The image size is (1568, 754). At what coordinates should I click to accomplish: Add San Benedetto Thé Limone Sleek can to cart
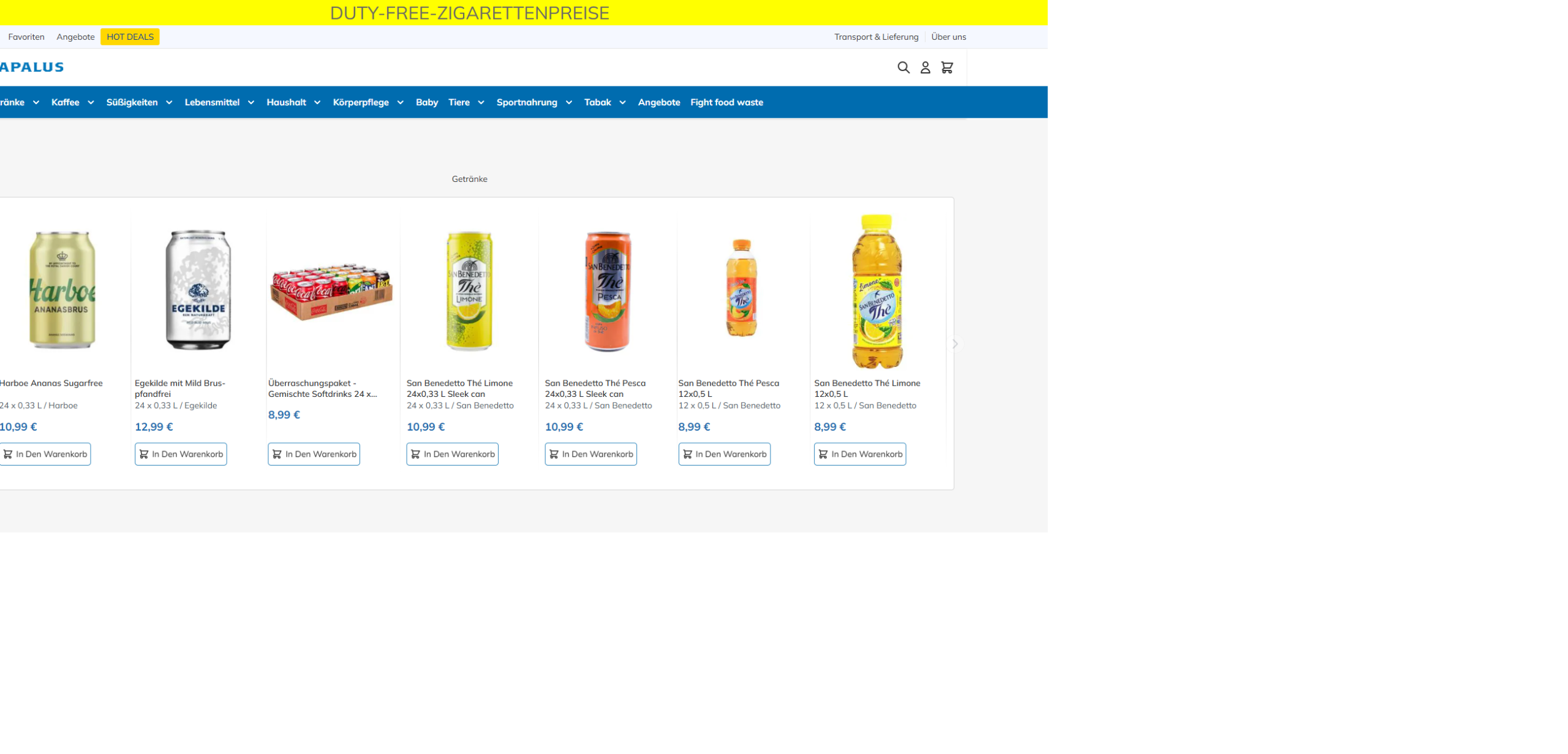[452, 454]
